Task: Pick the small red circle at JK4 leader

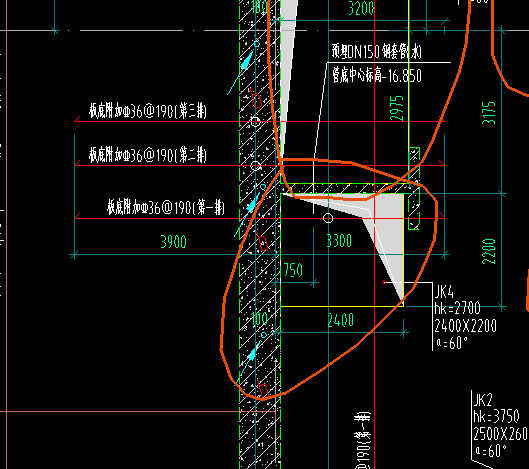Action: pyautogui.click(x=384, y=282)
